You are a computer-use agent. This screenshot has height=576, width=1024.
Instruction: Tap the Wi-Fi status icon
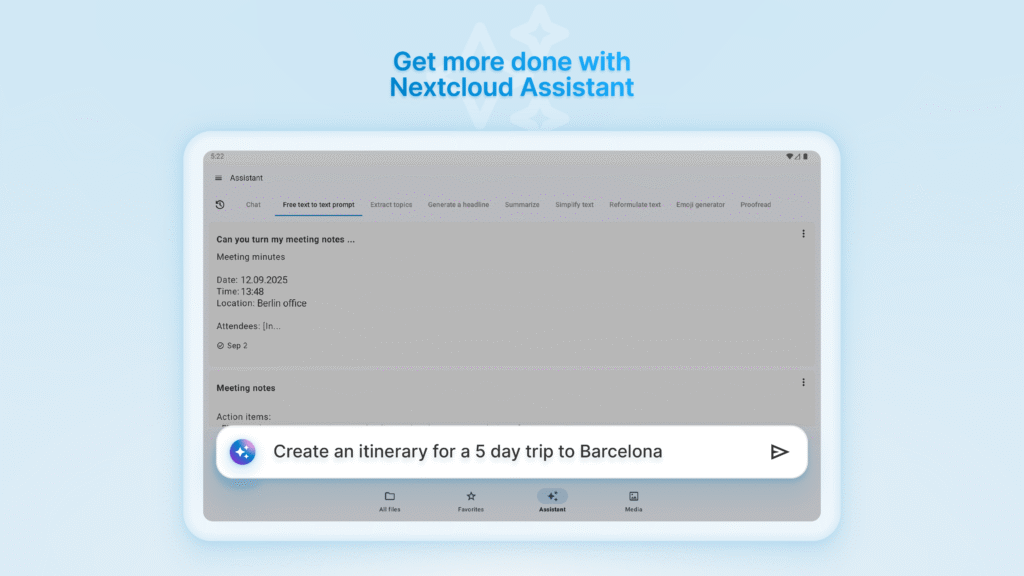[789, 157]
